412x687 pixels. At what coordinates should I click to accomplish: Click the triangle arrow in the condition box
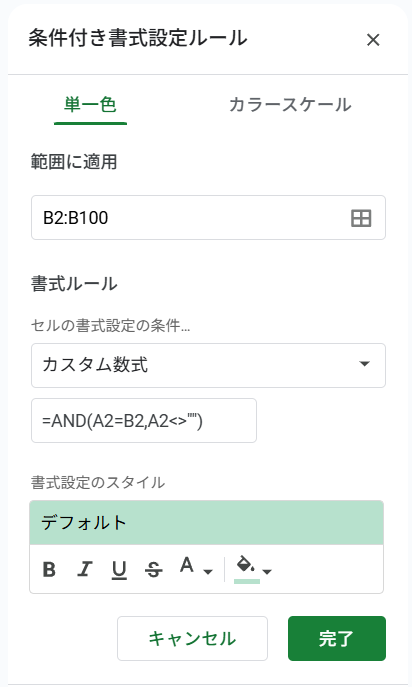[364, 364]
